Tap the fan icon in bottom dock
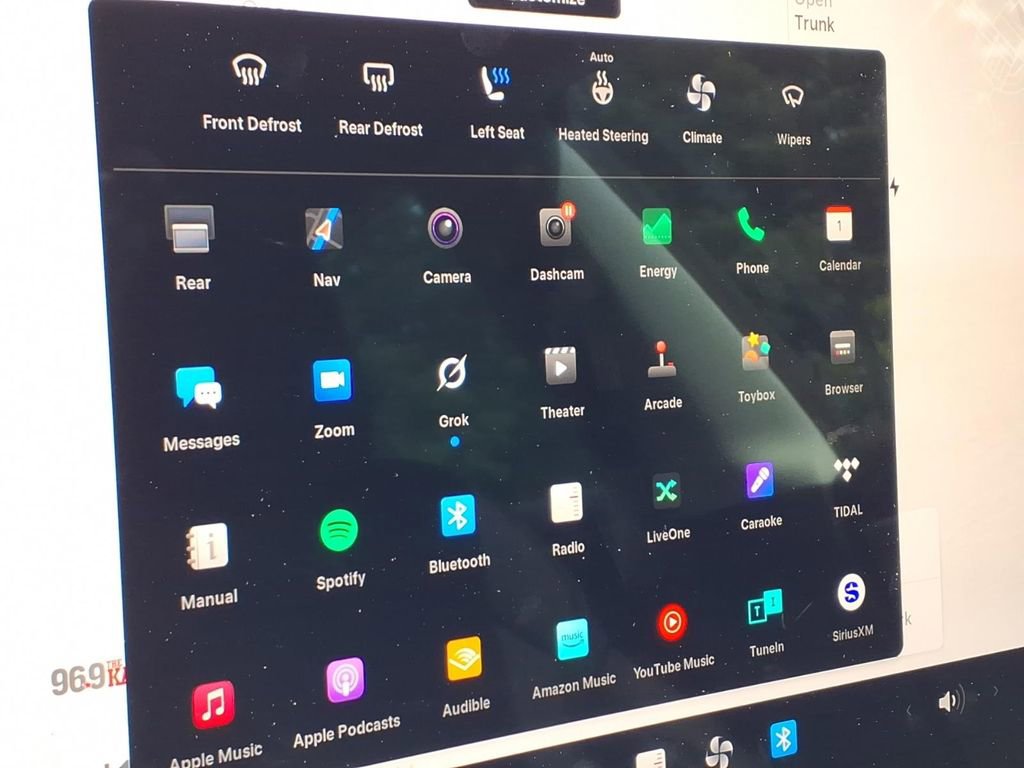 (719, 752)
